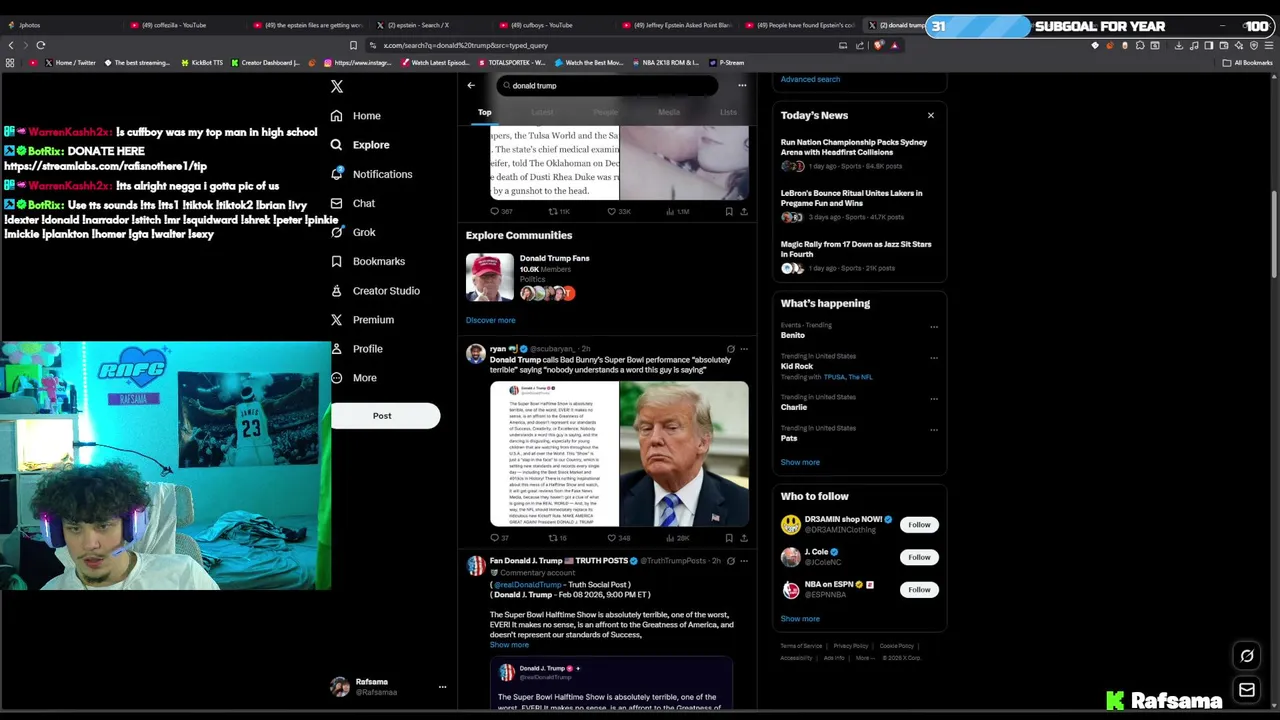Open more options on Fan Donald J. Trump post
This screenshot has width=1280, height=720.
[744, 561]
